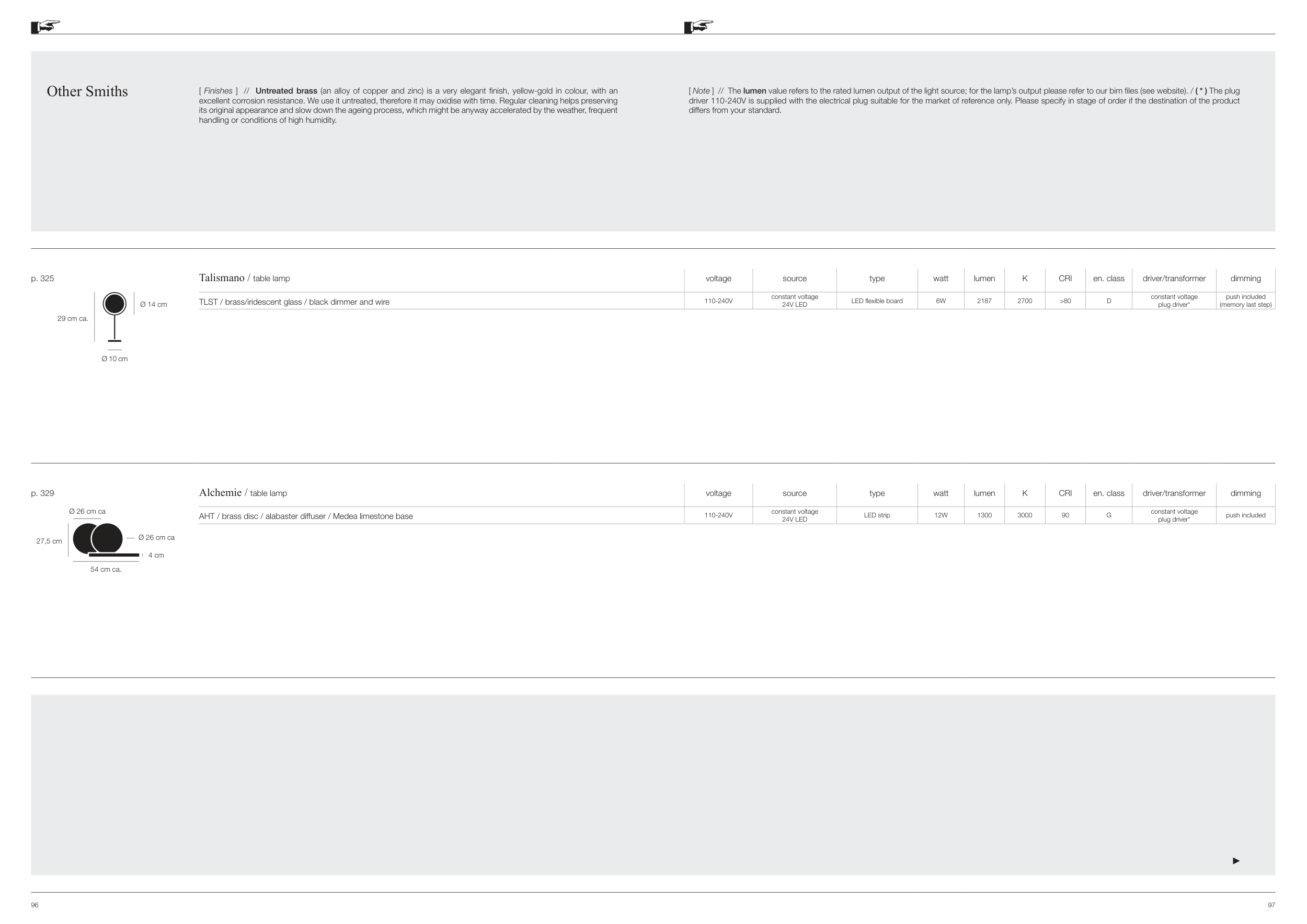Open page reference p. 325
1307x924 pixels.
point(43,278)
